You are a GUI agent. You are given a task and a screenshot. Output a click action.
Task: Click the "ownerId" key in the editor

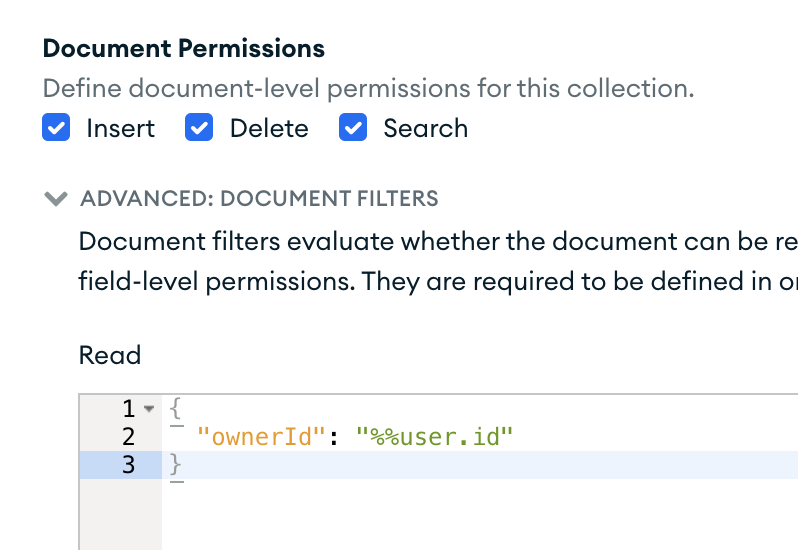click(x=255, y=437)
